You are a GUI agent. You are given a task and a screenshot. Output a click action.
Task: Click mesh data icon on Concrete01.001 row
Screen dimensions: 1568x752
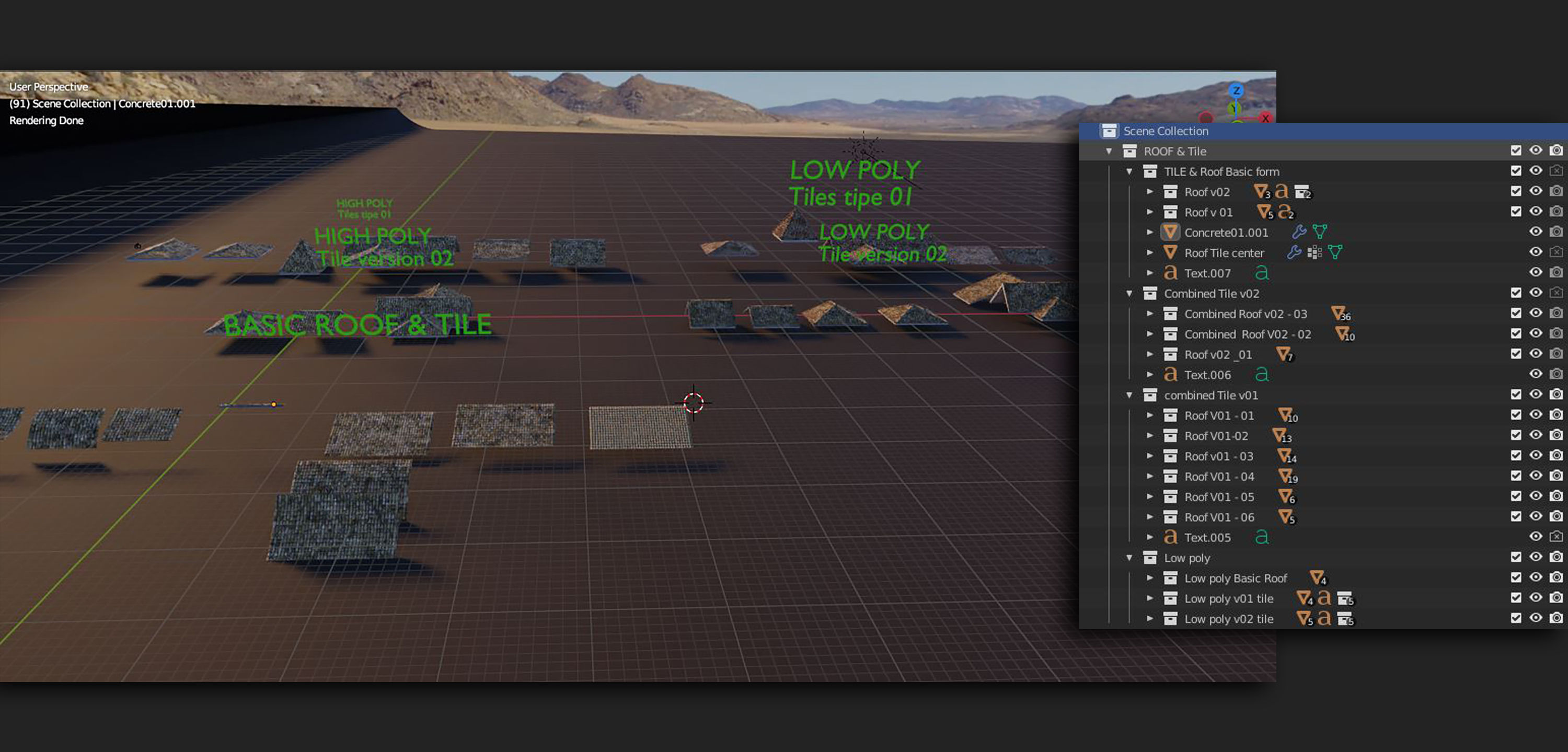click(x=1320, y=232)
